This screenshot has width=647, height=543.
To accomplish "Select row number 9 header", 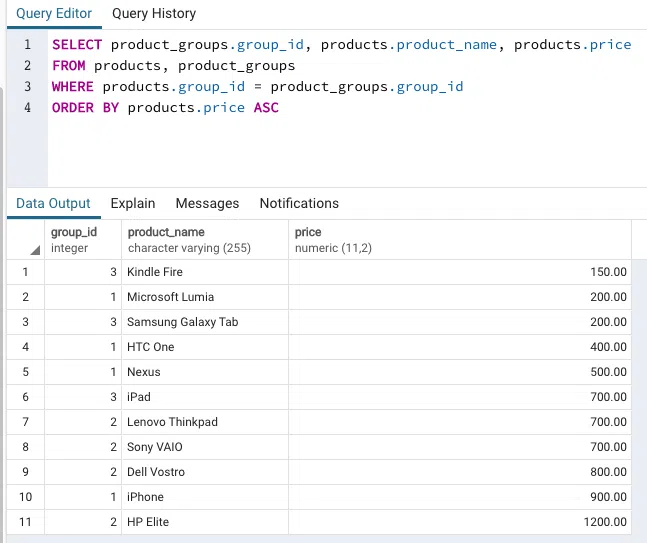I will pos(26,472).
